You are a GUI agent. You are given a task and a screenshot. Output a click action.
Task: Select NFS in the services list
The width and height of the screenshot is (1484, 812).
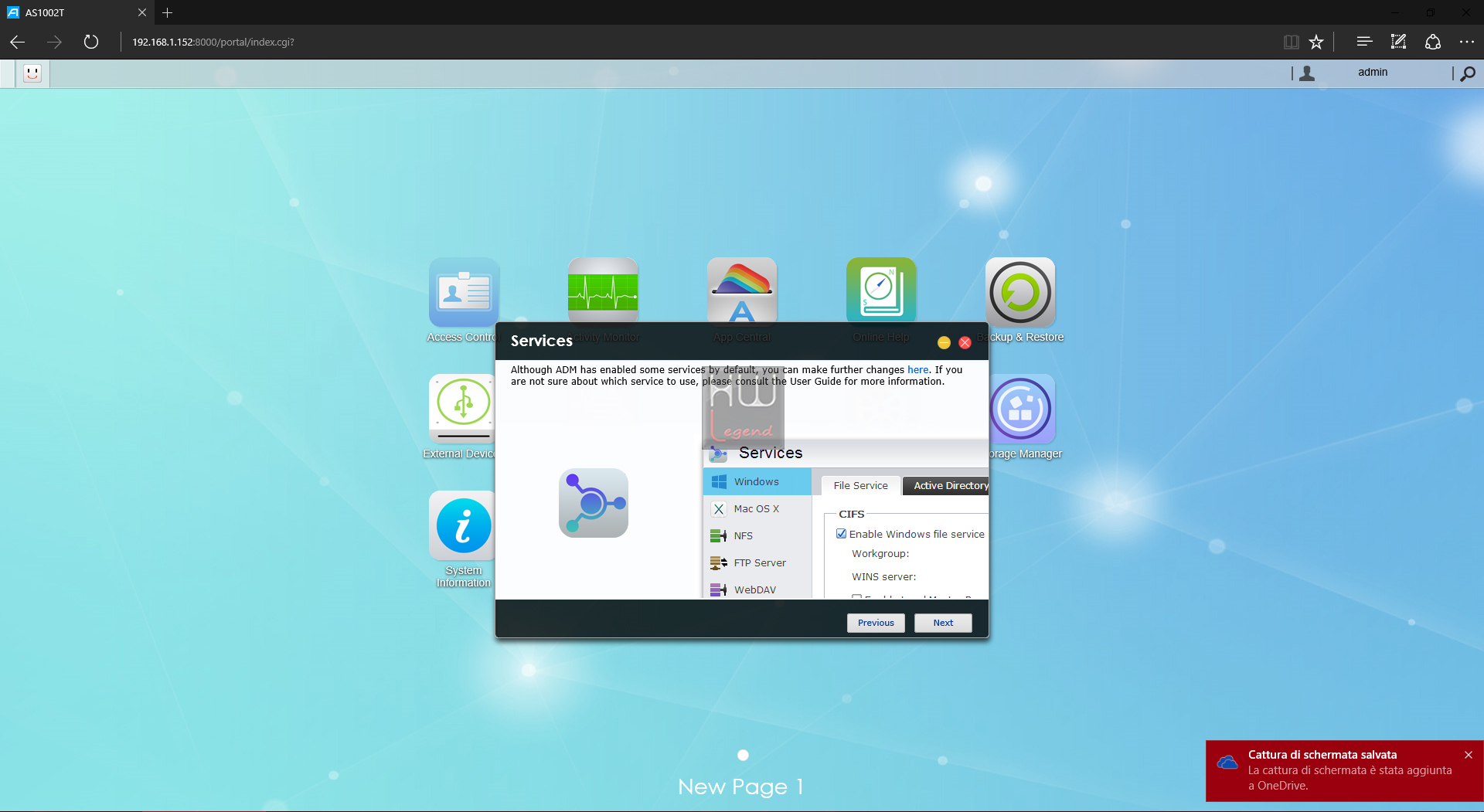coord(757,535)
